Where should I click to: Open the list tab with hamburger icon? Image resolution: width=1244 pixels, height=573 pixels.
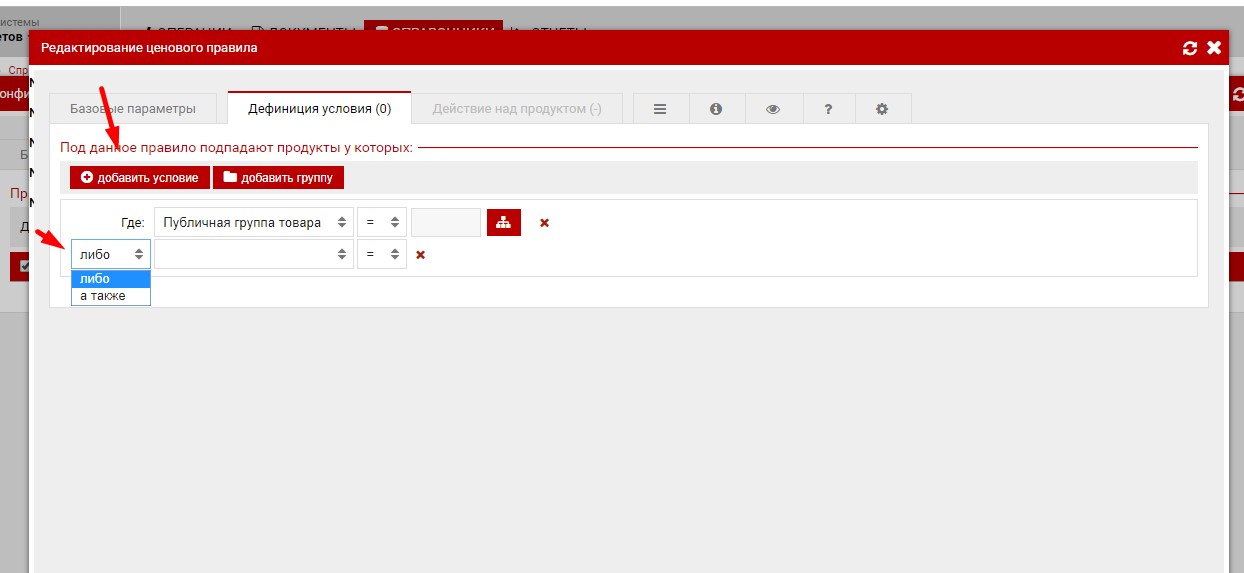click(660, 109)
